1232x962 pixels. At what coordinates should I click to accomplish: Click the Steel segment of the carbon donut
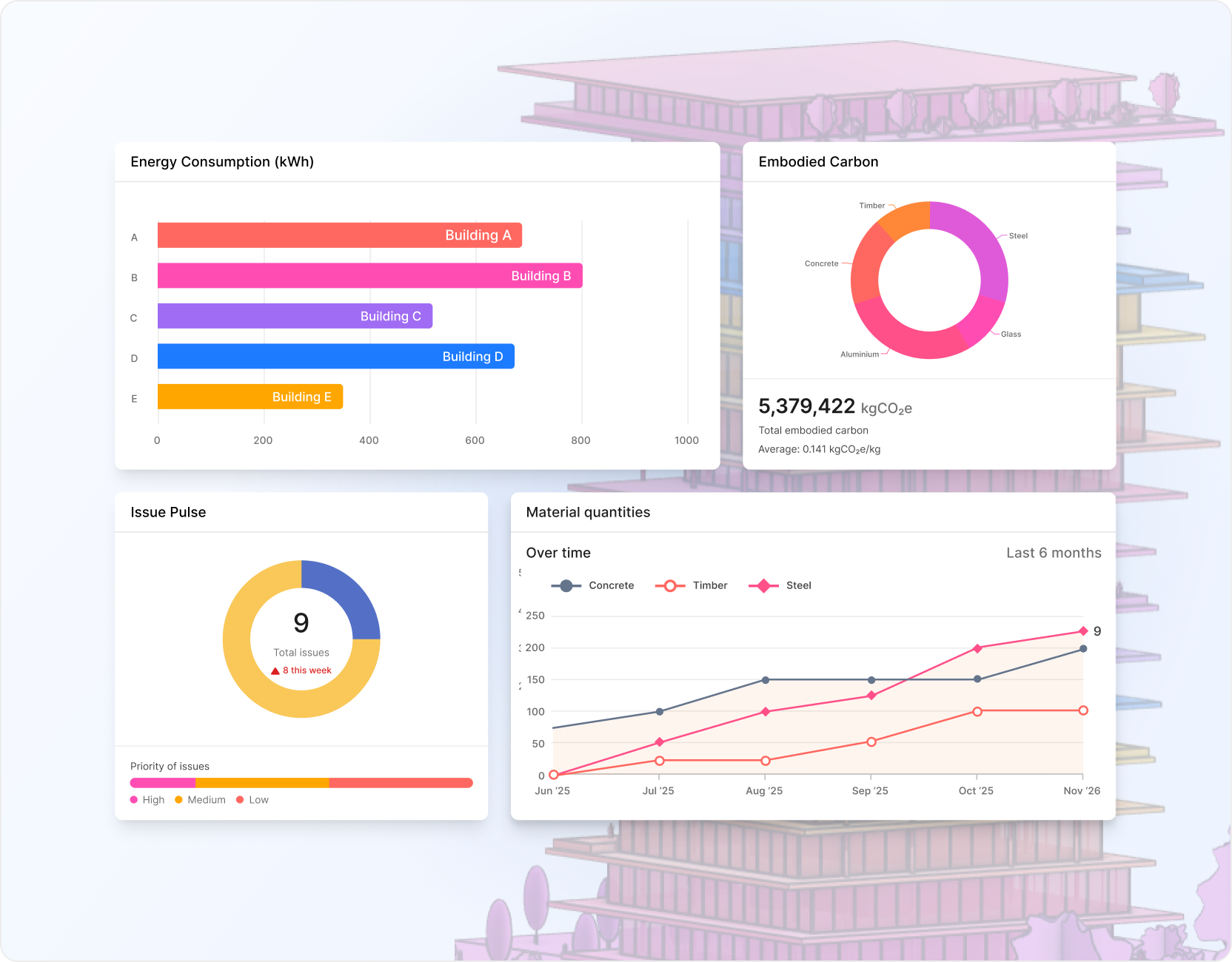pyautogui.click(x=985, y=244)
